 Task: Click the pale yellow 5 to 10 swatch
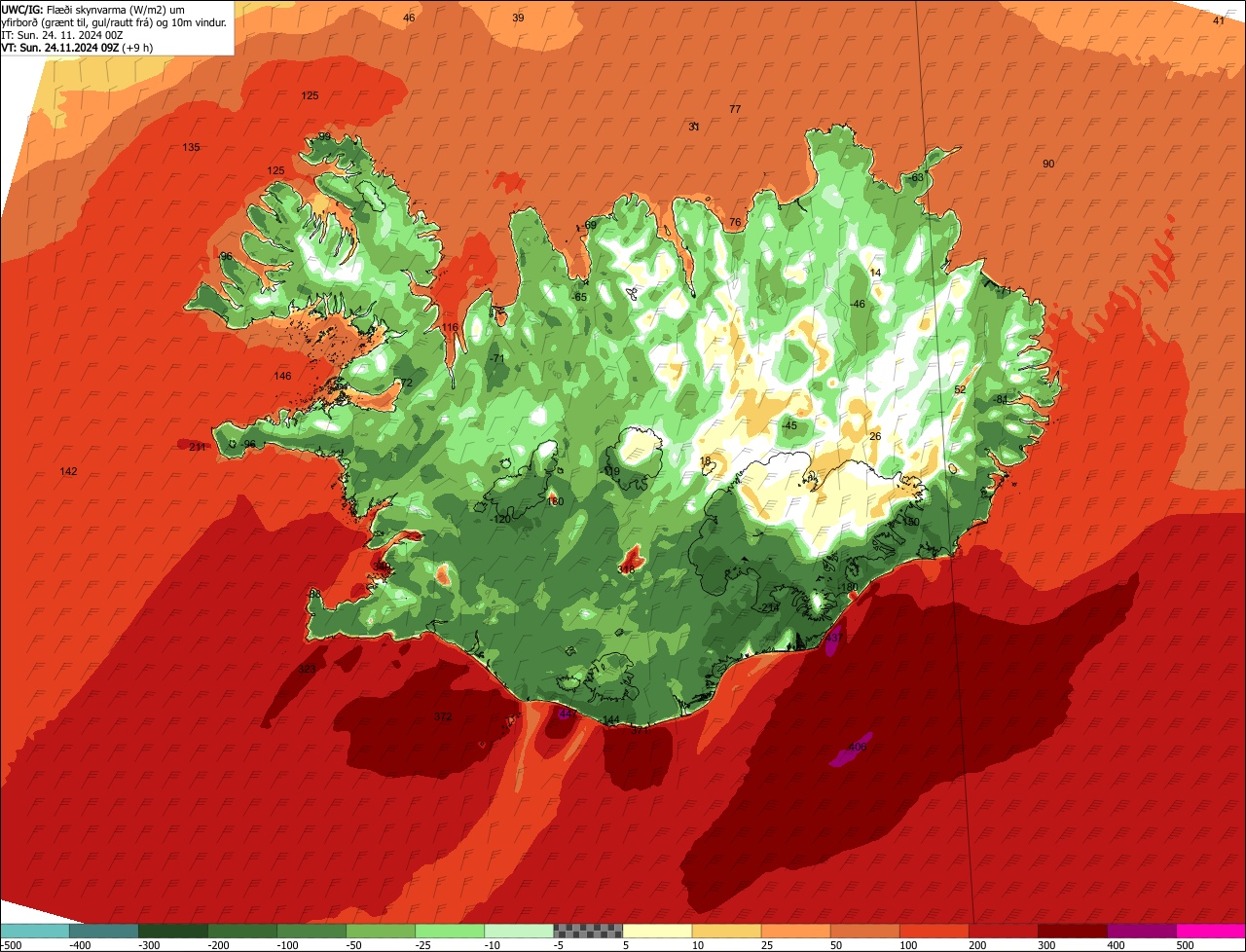tap(657, 931)
